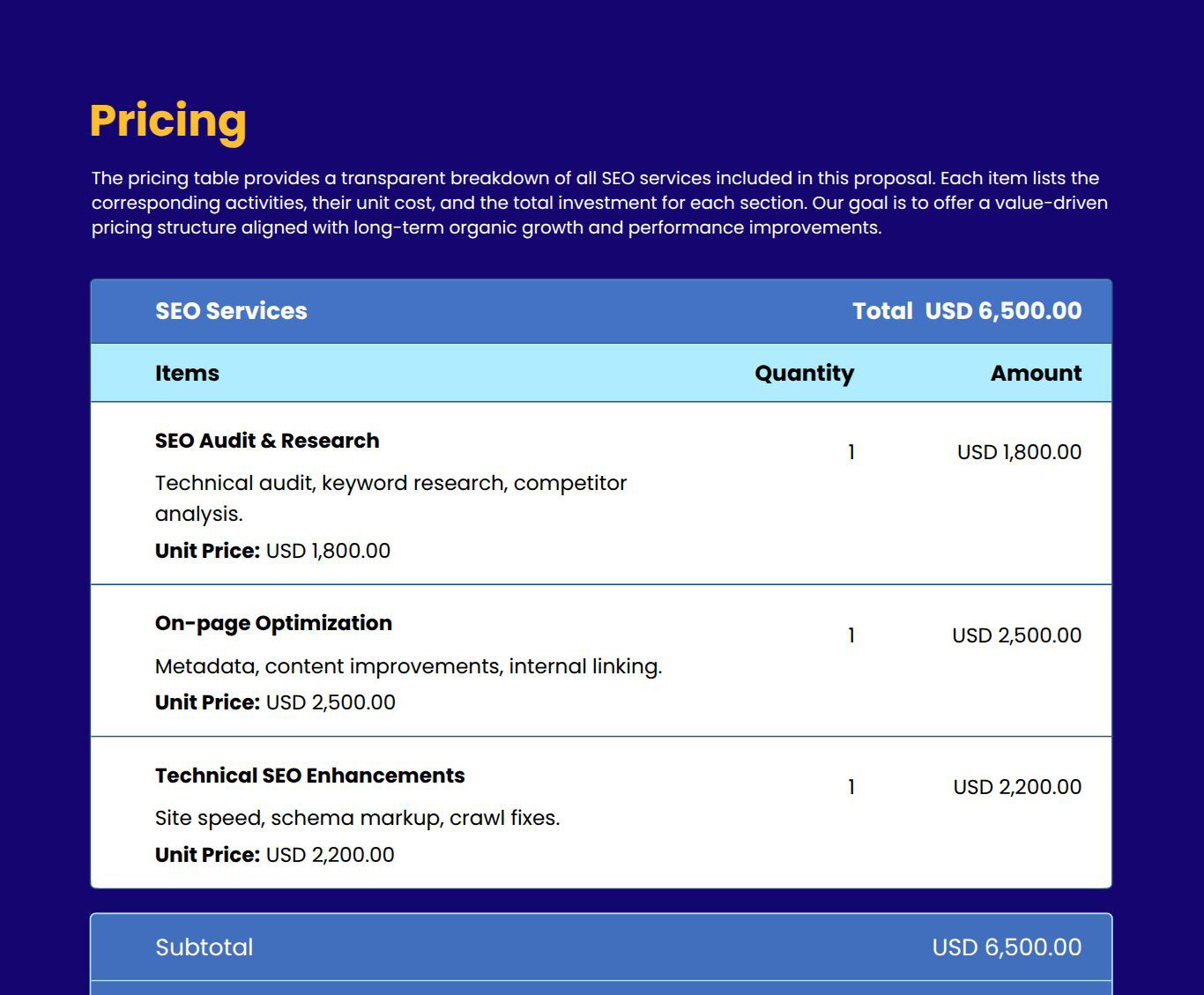The image size is (1204, 995).
Task: Select the Unit Price USD 1,800.00 label
Action: point(271,550)
